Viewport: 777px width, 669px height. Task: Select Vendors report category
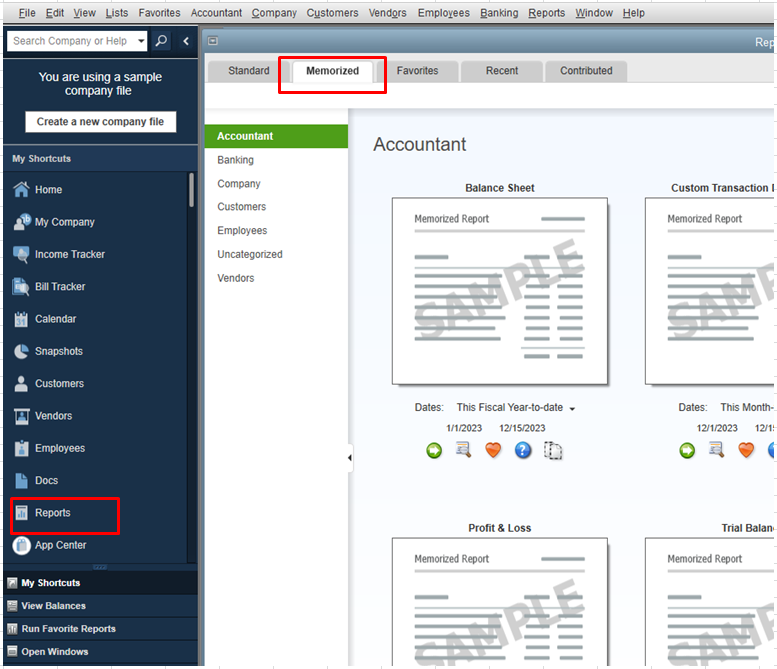tap(276, 278)
